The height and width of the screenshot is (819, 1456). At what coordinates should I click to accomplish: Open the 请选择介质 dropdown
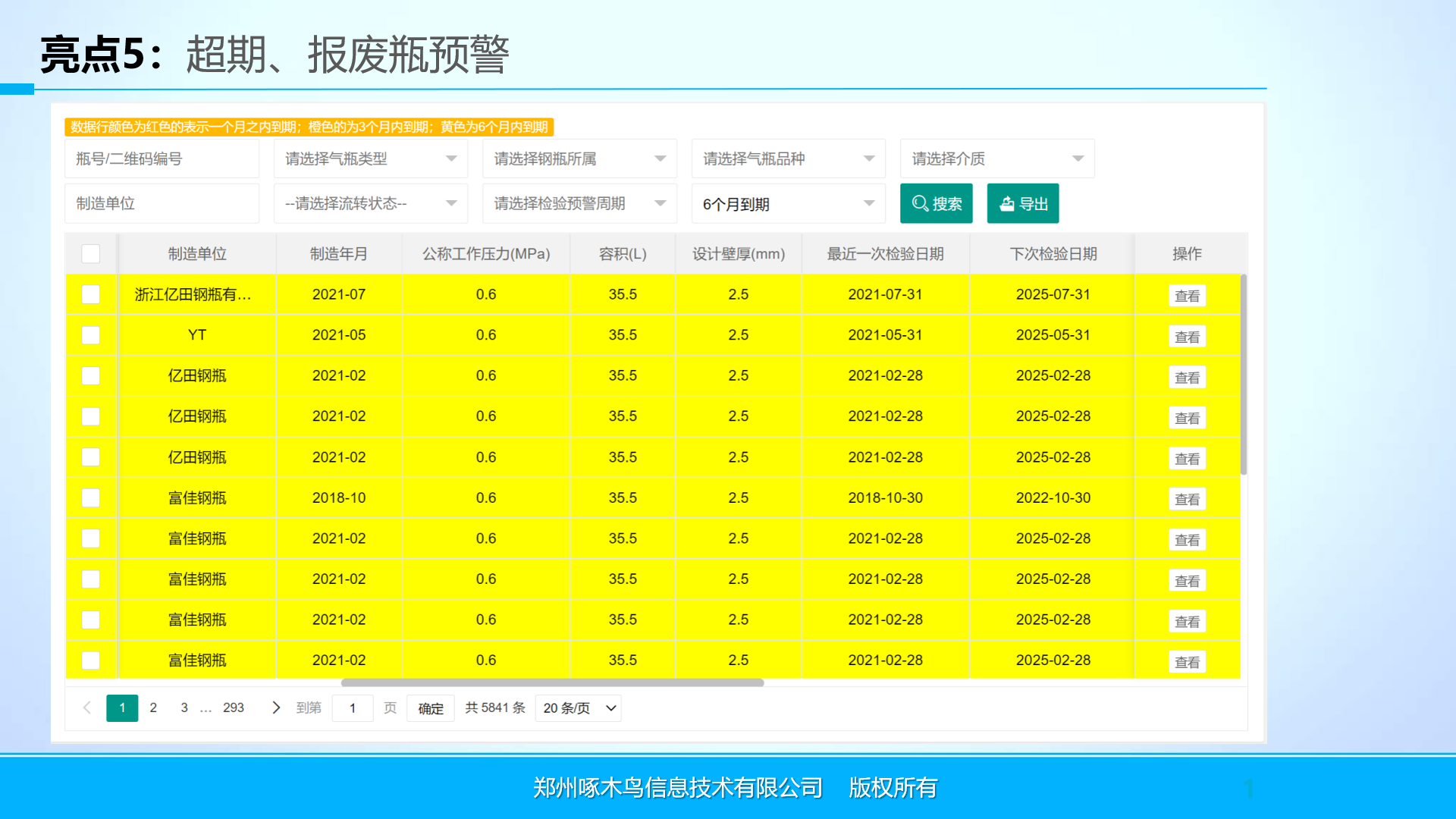(996, 158)
